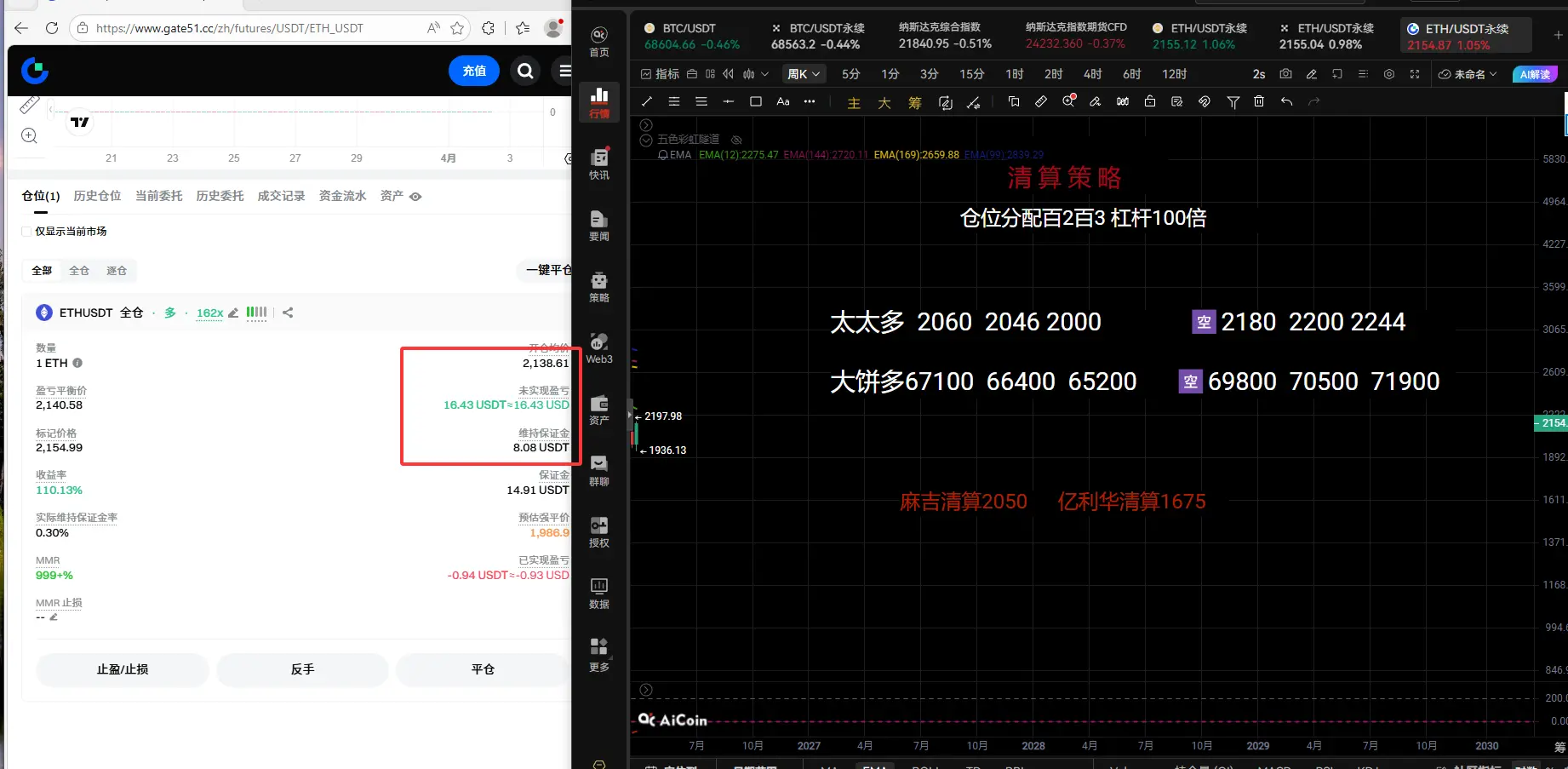Click the search magnifier in Gate header

(526, 71)
